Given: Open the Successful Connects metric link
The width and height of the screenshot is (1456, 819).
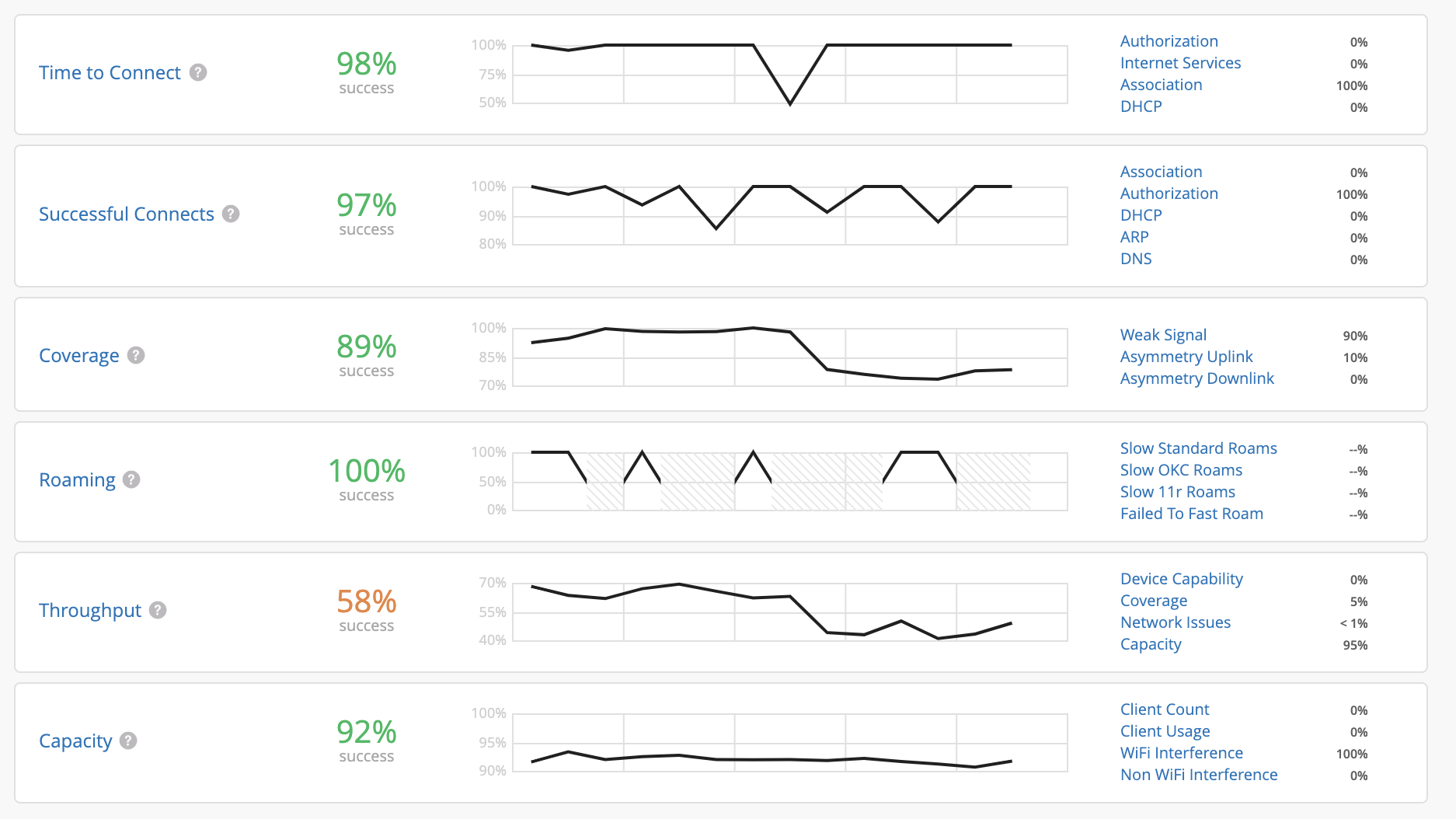Looking at the screenshot, I should [127, 214].
